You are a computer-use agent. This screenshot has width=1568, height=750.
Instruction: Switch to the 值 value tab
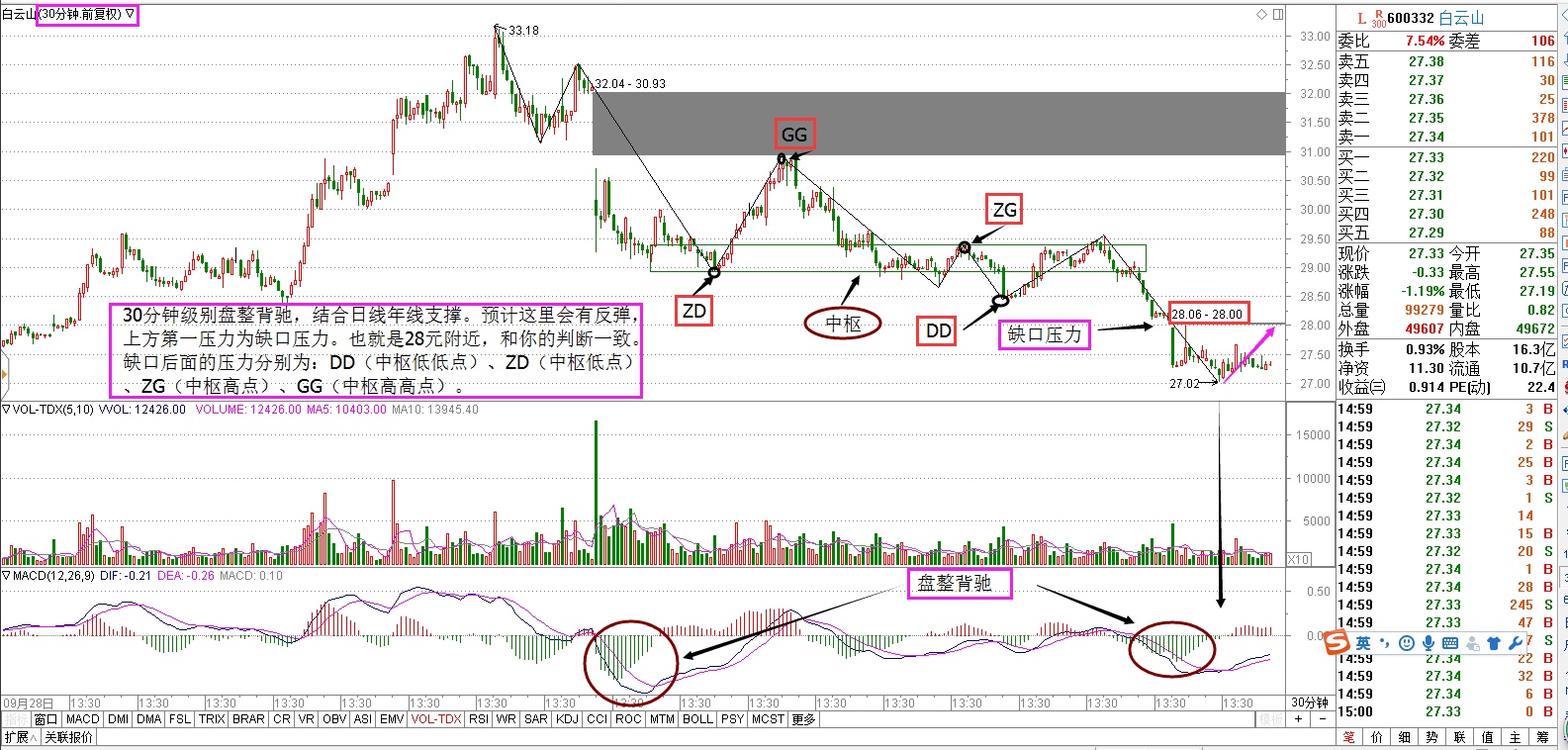(x=1488, y=737)
